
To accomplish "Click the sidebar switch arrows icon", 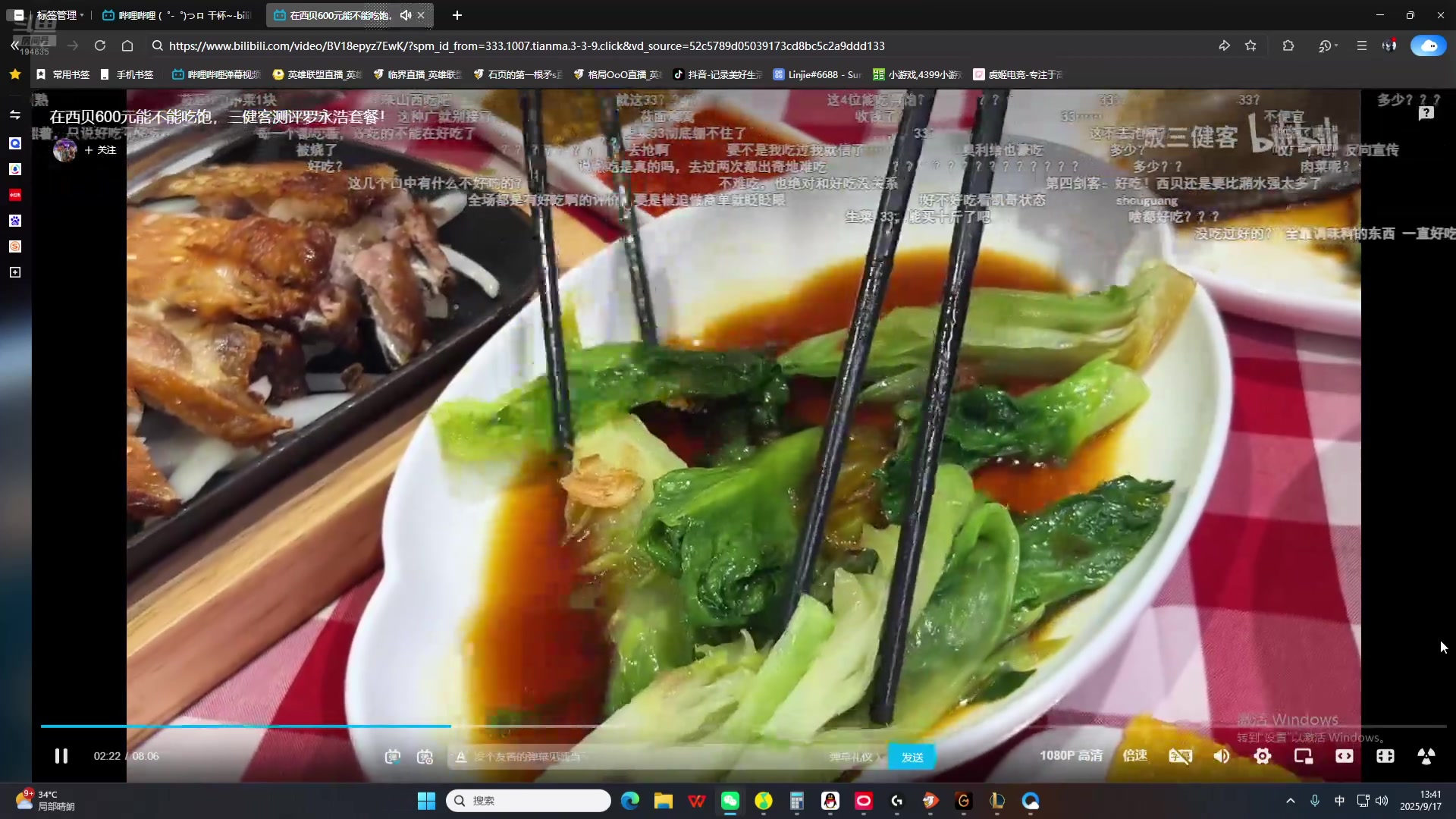I will point(14,115).
